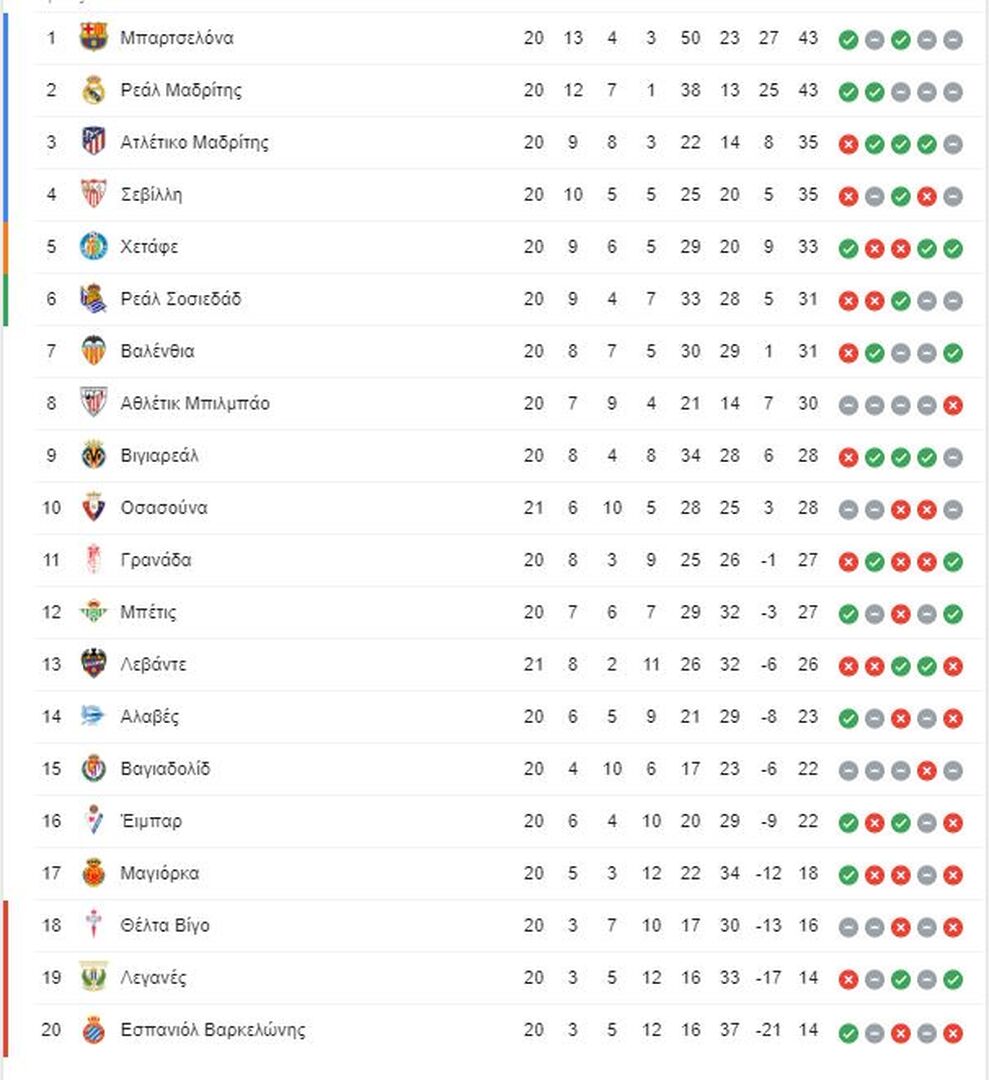Select the Μαγιόρκα table row

[508, 873]
